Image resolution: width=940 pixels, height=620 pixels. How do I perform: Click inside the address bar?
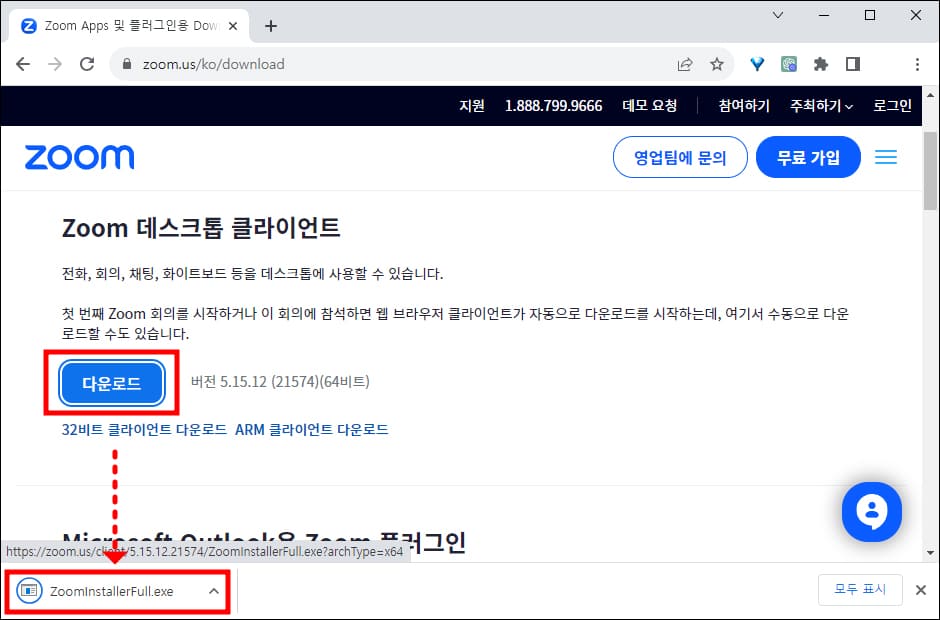point(300,63)
